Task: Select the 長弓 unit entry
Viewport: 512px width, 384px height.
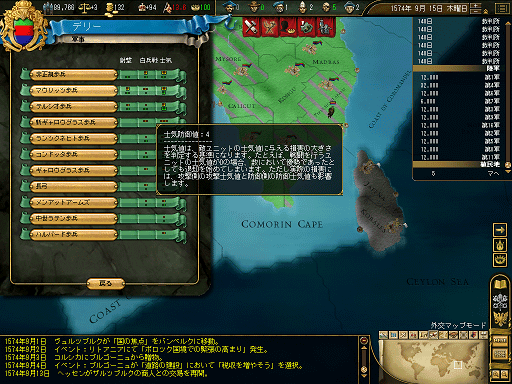Action: tap(73, 186)
